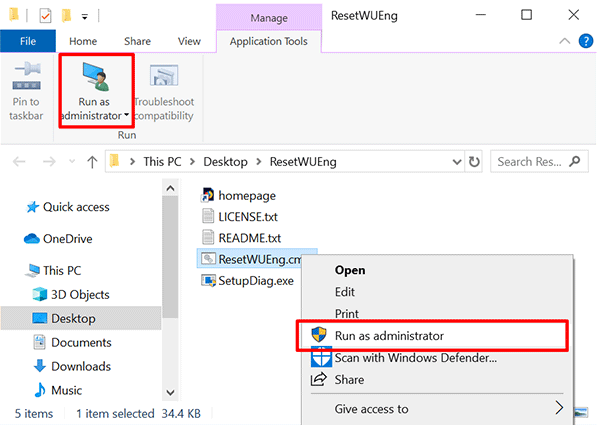
Task: Select the ResetWUEng.cmd file
Action: click(250, 259)
